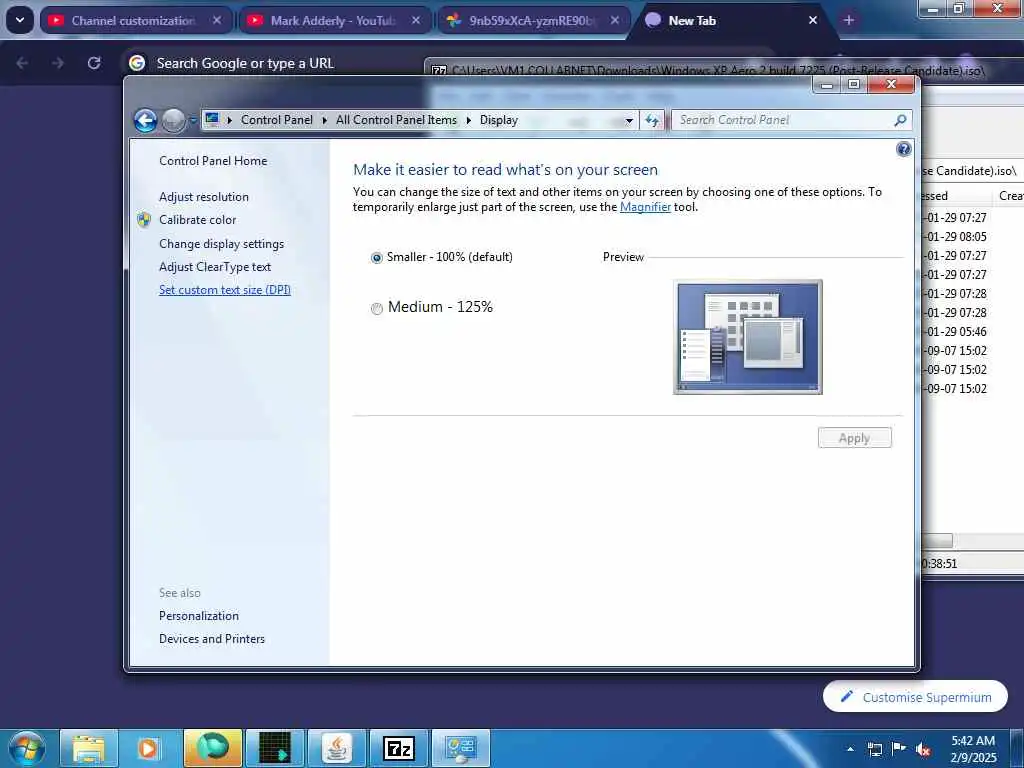
Task: Open Personalization under See also
Action: 199,616
